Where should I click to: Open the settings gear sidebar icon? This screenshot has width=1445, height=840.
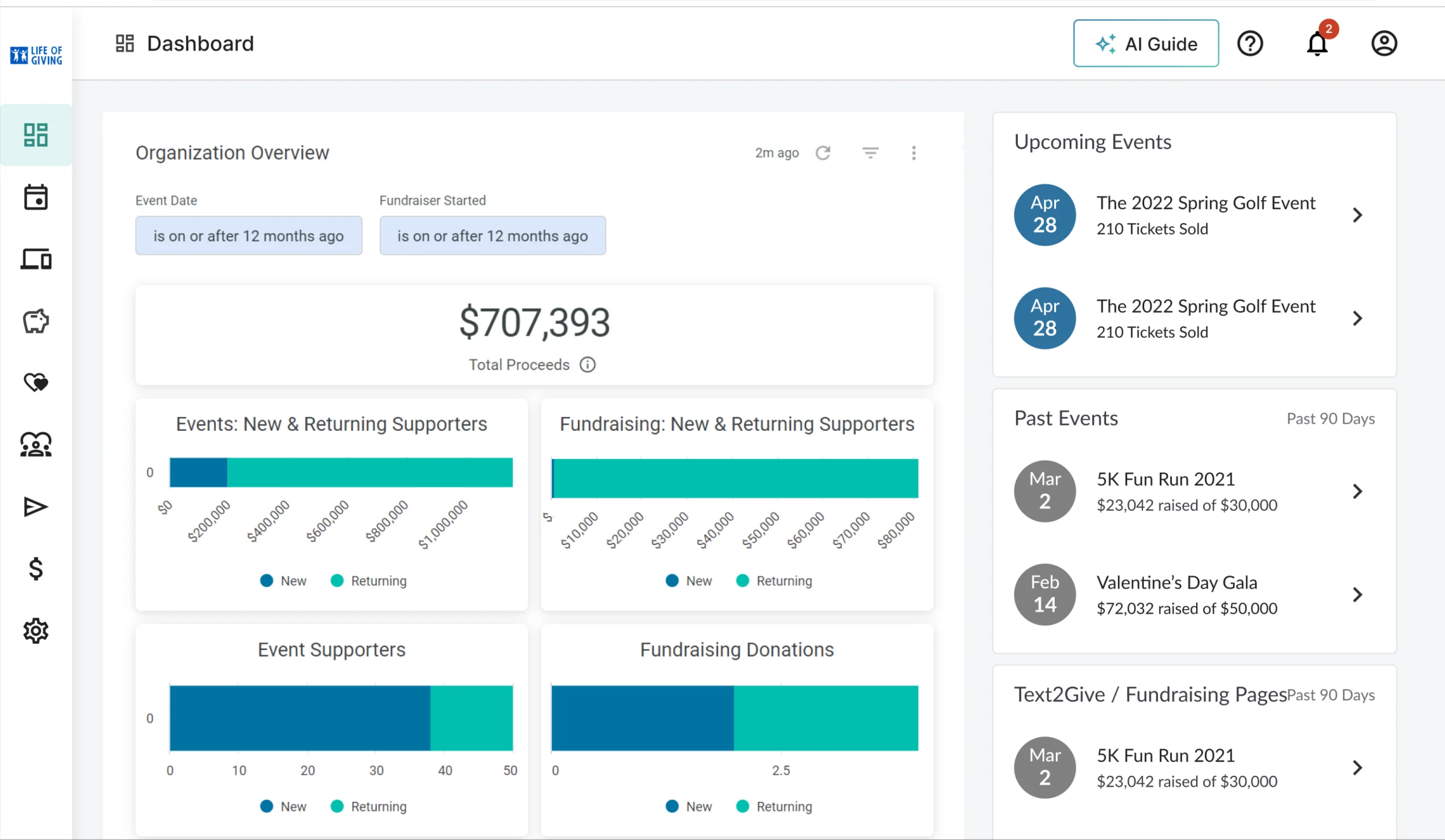click(36, 631)
